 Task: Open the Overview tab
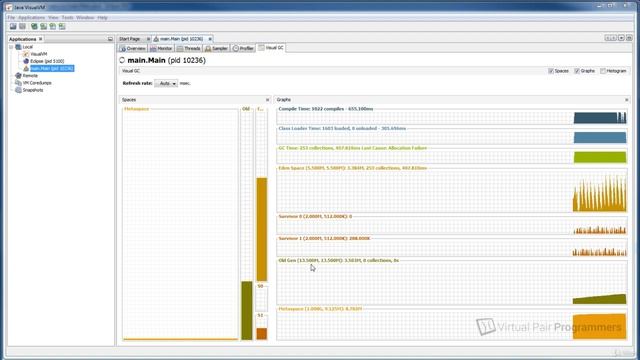[x=133, y=48]
